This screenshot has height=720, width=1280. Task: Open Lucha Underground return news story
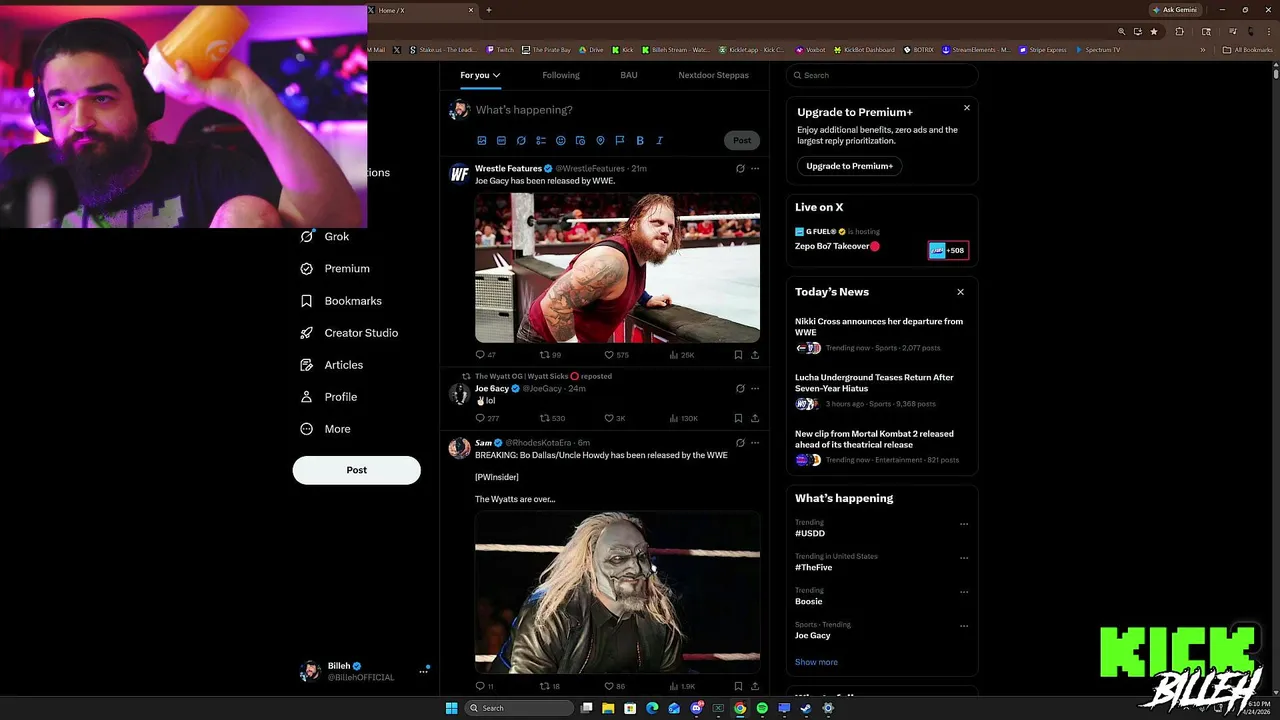point(881,390)
